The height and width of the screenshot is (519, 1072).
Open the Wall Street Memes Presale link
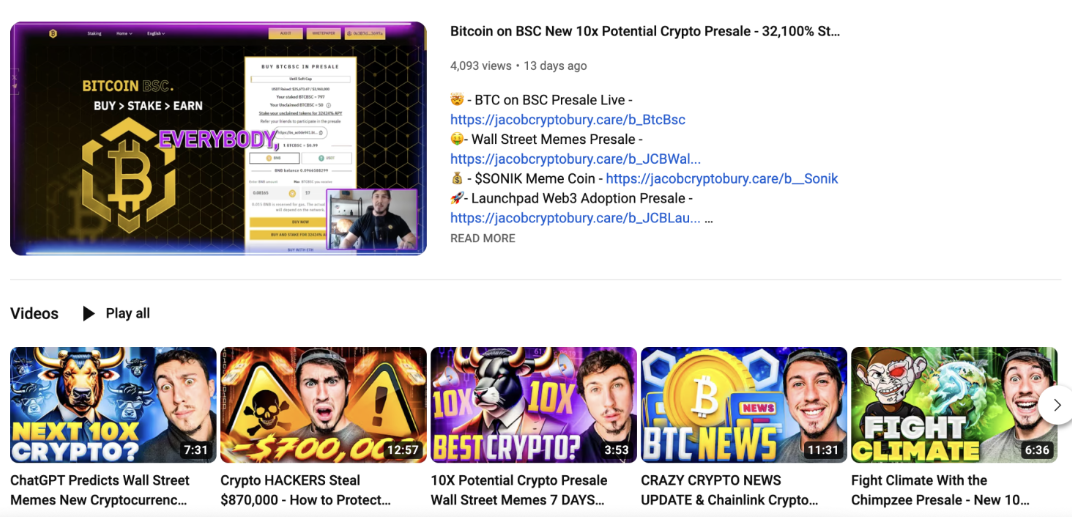tap(575, 159)
